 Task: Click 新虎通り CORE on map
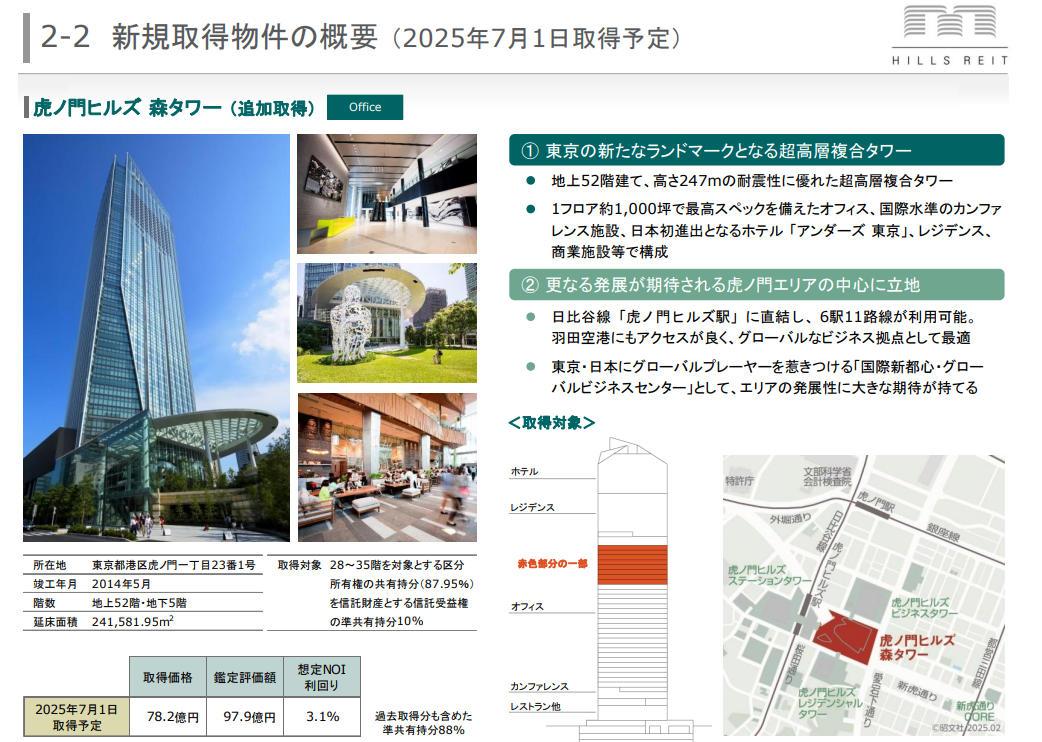click(x=975, y=711)
